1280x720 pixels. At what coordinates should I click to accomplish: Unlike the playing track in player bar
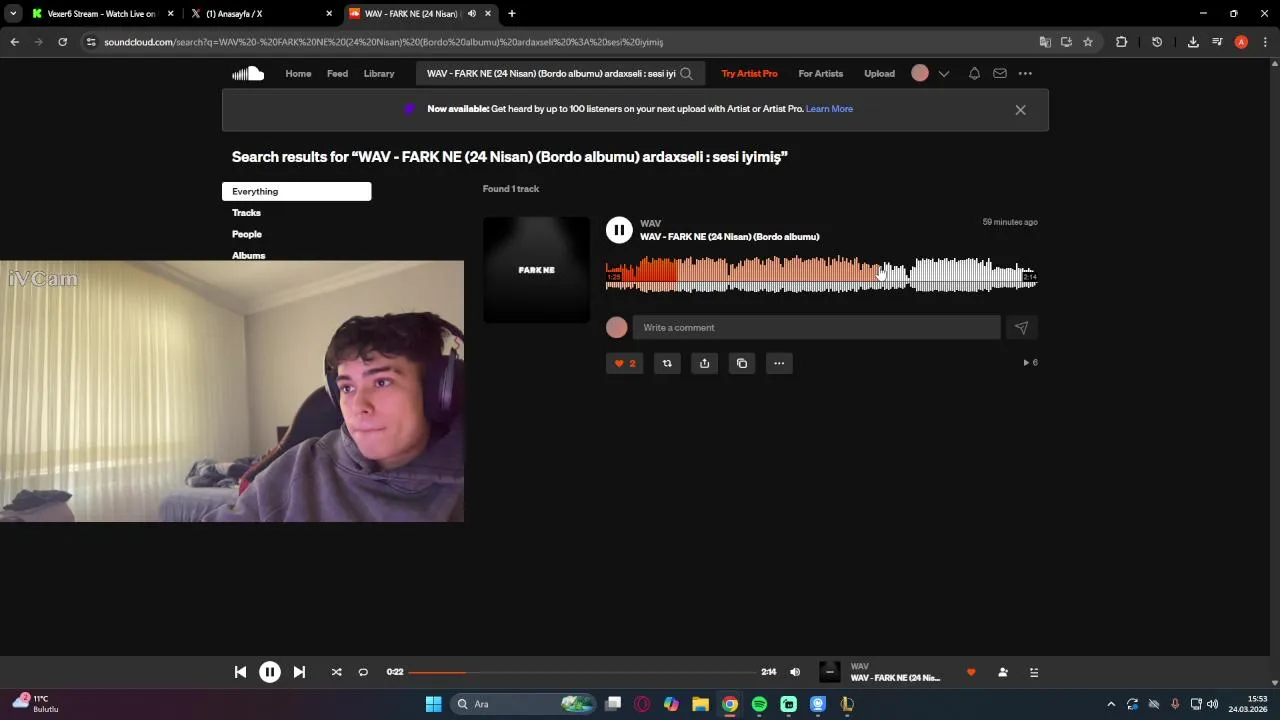(x=970, y=672)
